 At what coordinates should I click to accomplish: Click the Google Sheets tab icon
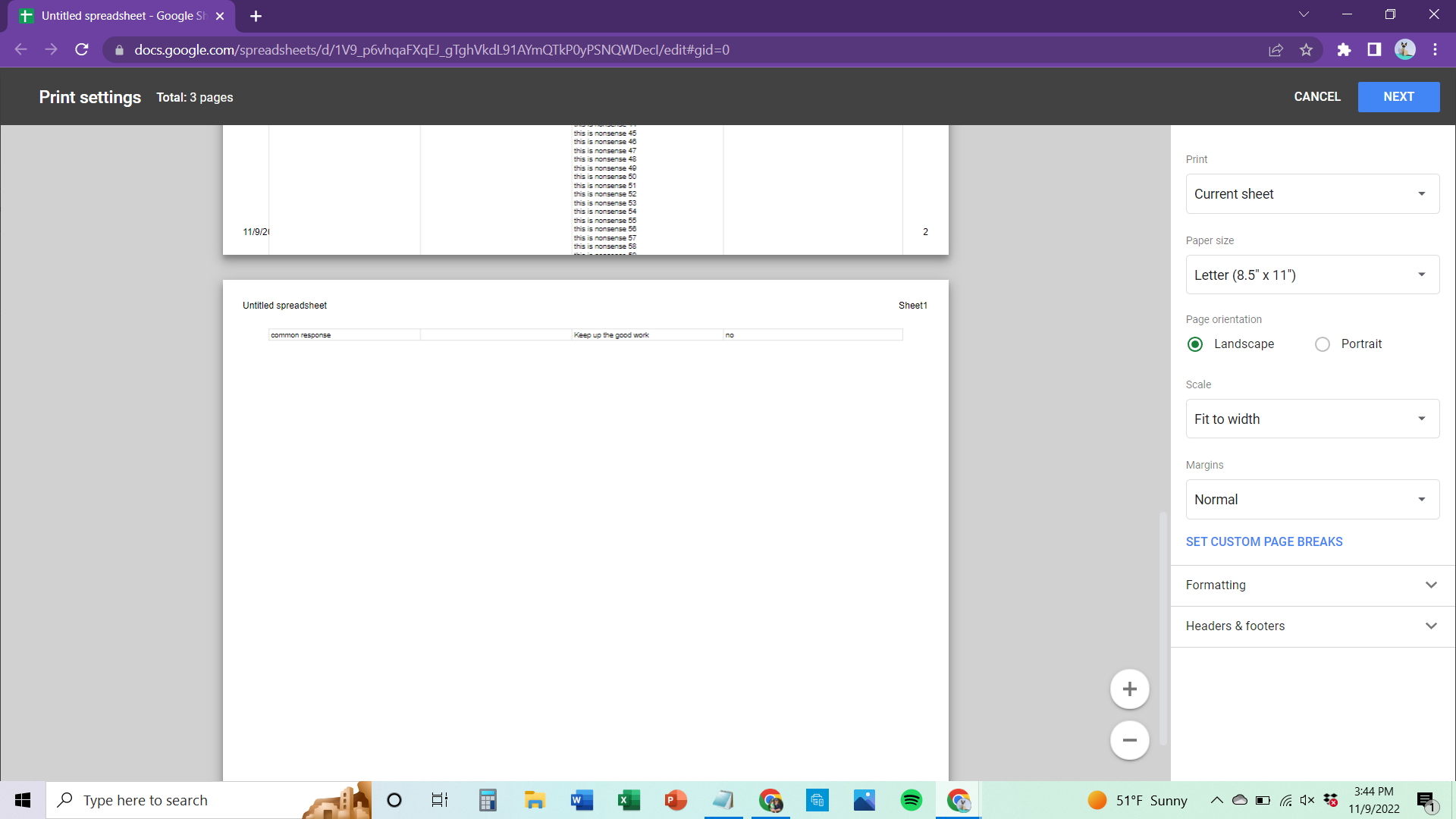(x=25, y=15)
